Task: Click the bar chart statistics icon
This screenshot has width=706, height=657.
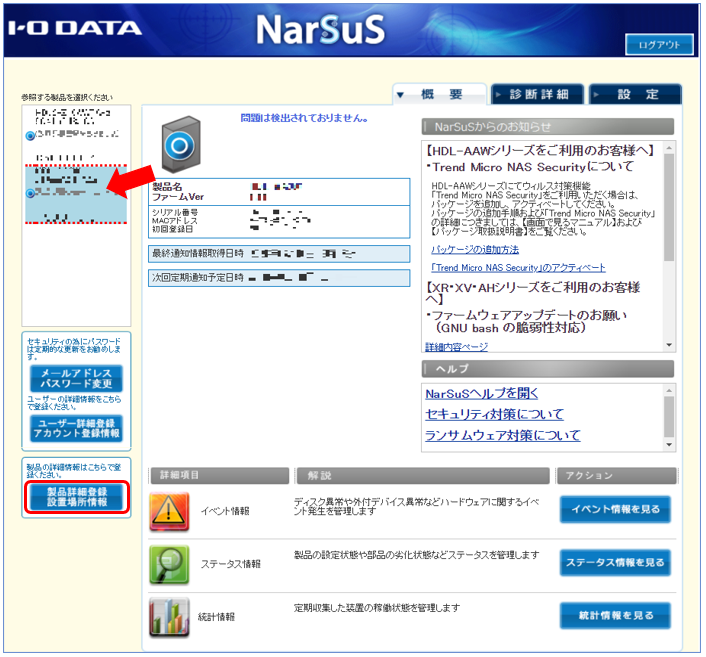Action: tap(169, 616)
